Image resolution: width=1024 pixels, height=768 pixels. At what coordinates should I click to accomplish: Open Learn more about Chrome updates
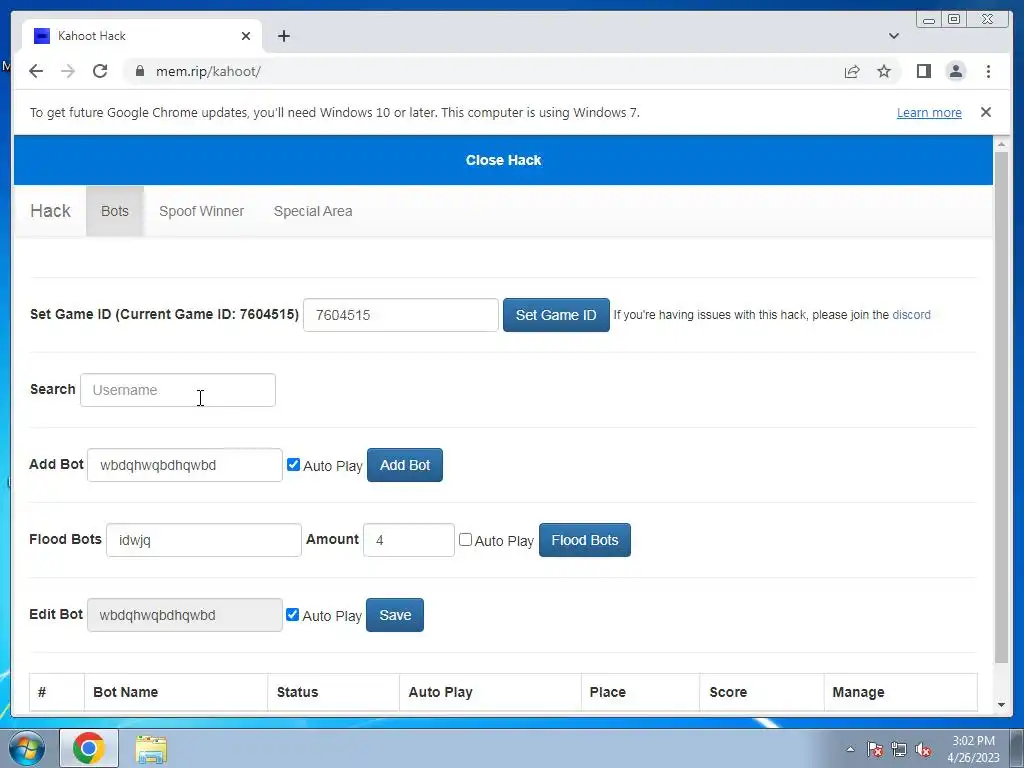click(x=929, y=112)
